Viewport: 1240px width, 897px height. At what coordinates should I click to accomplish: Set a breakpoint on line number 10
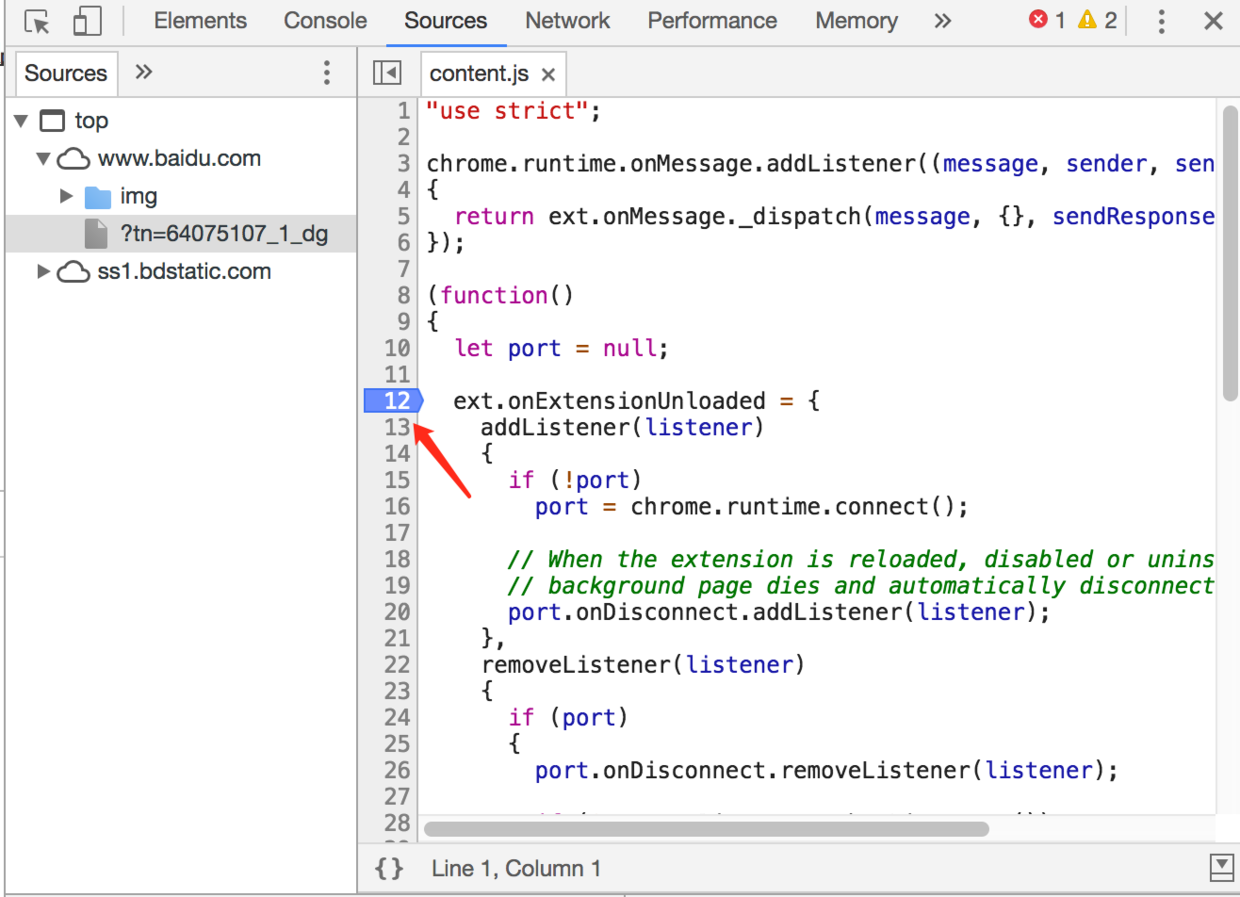397,348
